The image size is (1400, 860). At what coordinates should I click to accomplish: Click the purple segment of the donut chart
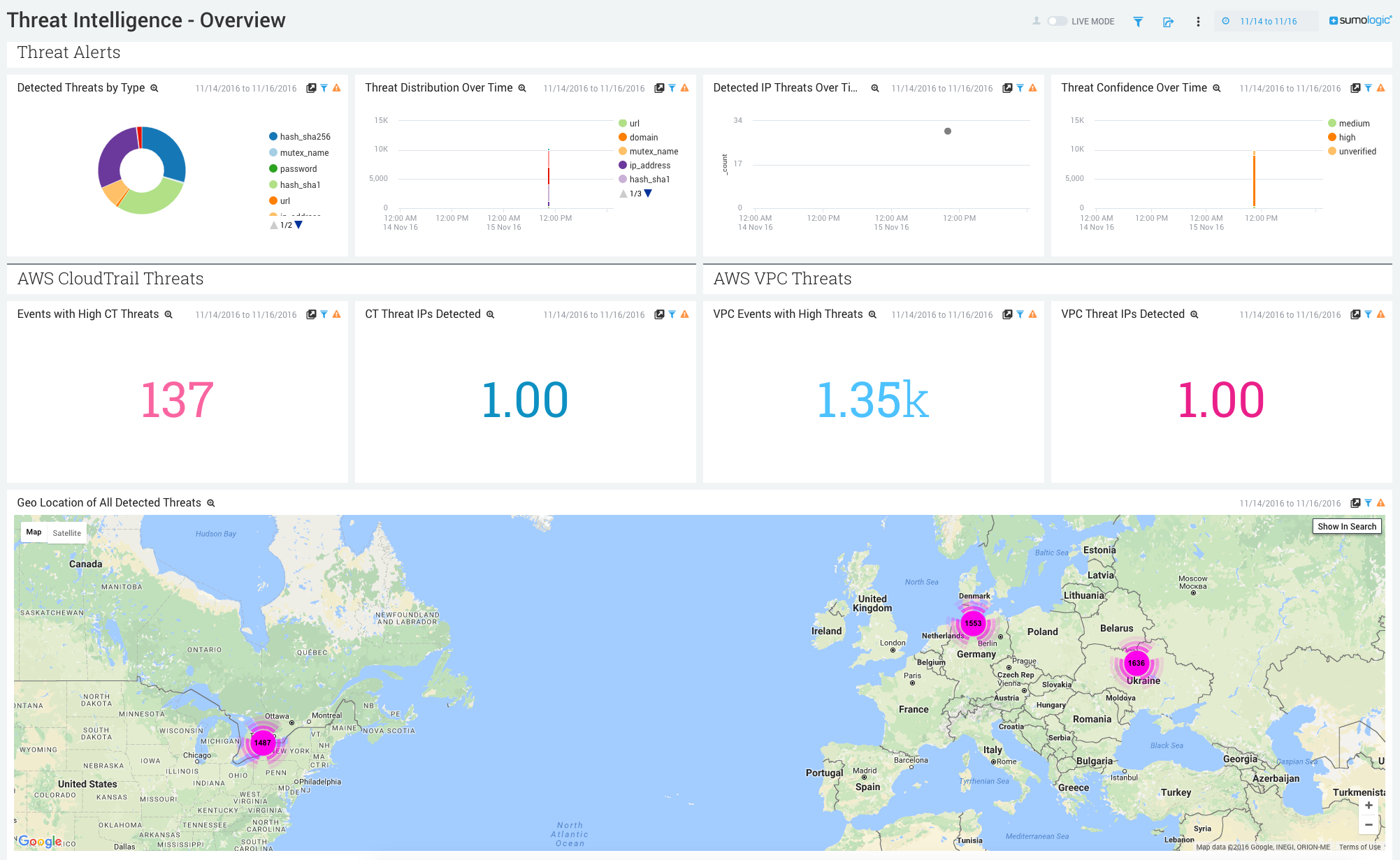[113, 154]
